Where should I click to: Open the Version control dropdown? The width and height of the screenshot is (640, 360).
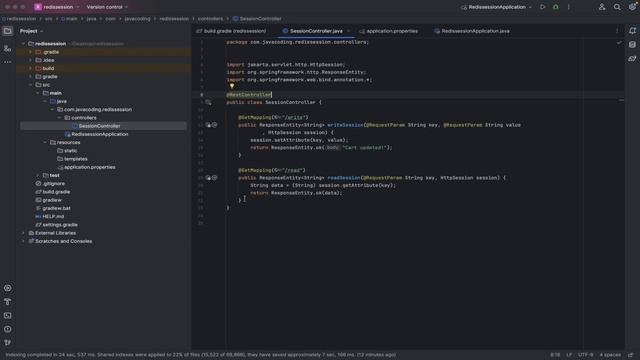(107, 7)
